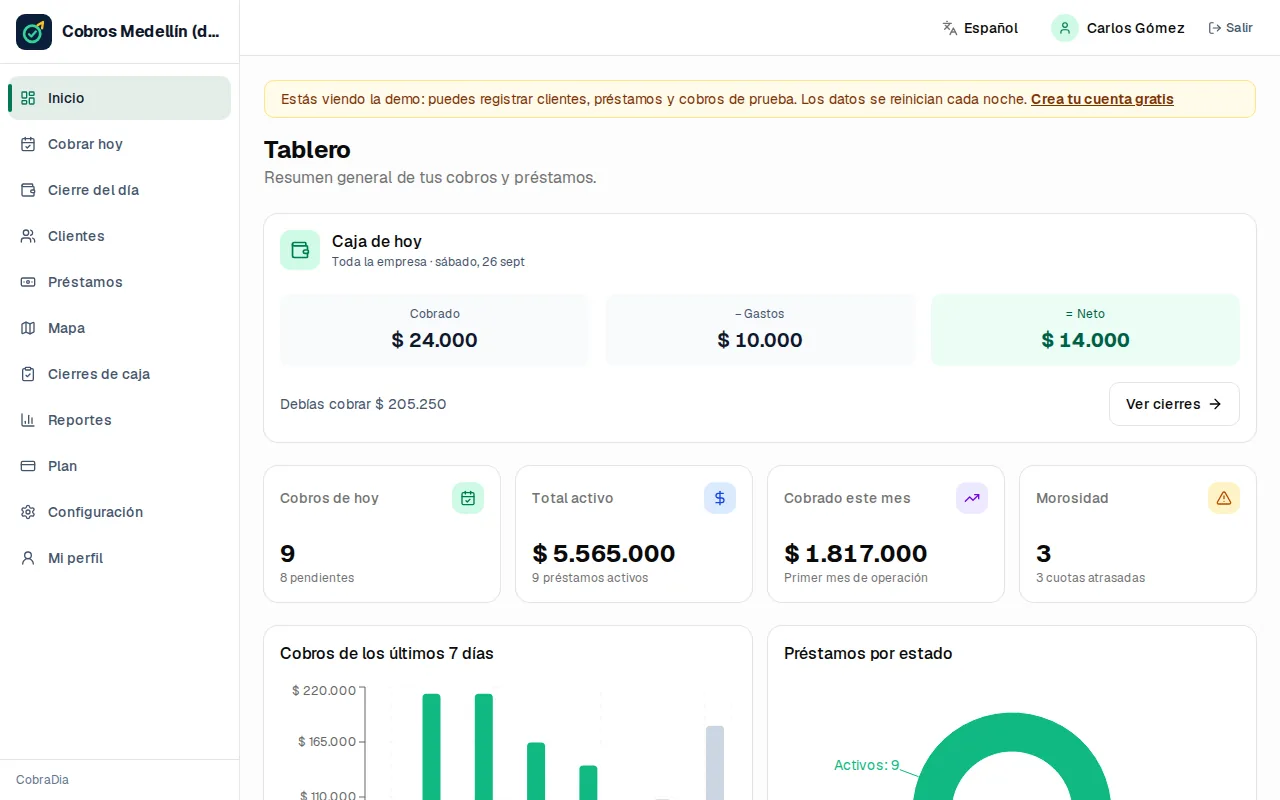Click the green donut chart ring

(x=1012, y=733)
